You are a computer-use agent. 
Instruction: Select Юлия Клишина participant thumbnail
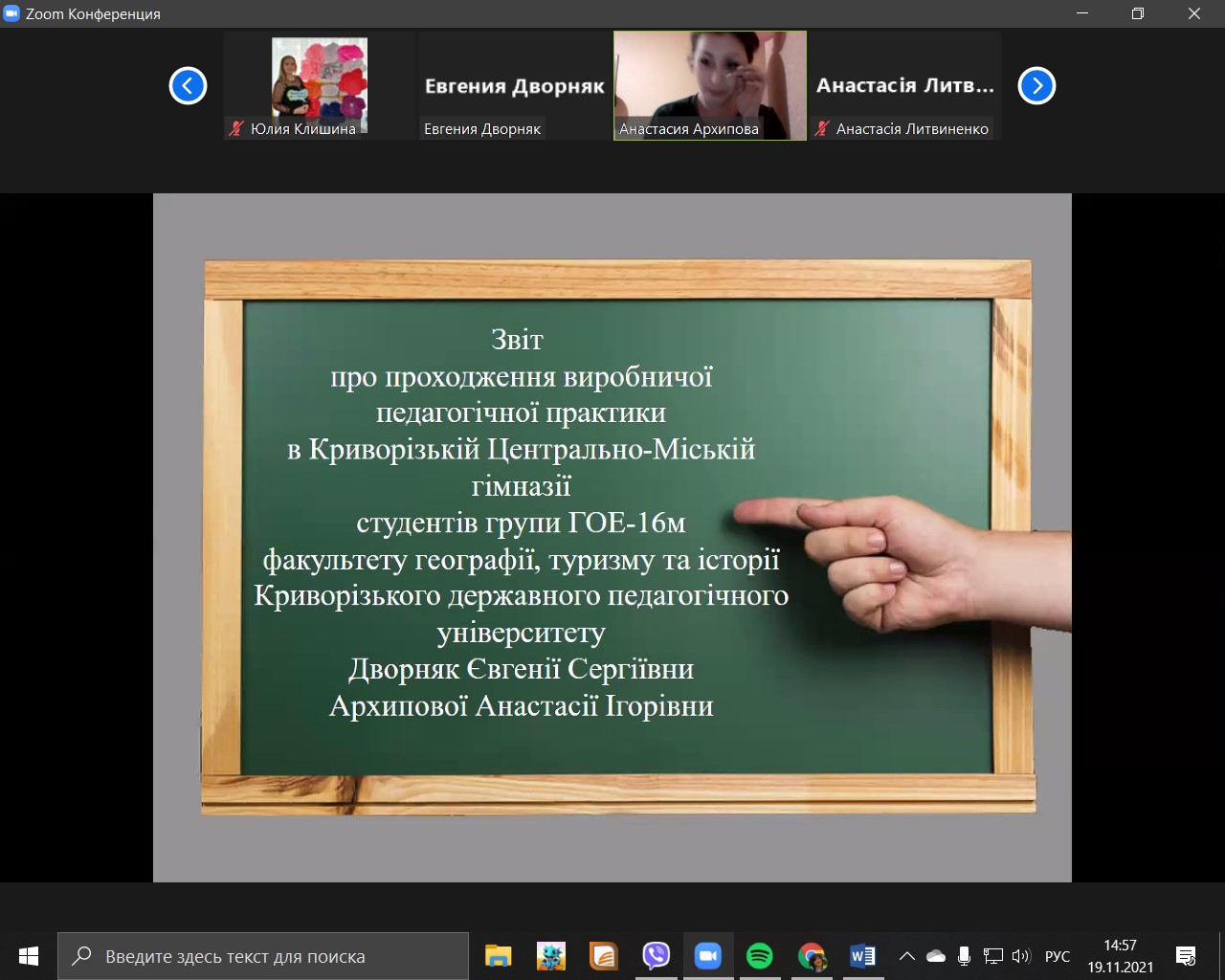pos(320,86)
